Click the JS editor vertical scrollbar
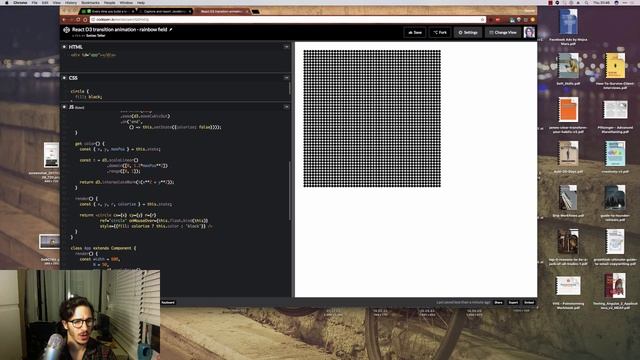This screenshot has height=360, width=640. [x=290, y=191]
